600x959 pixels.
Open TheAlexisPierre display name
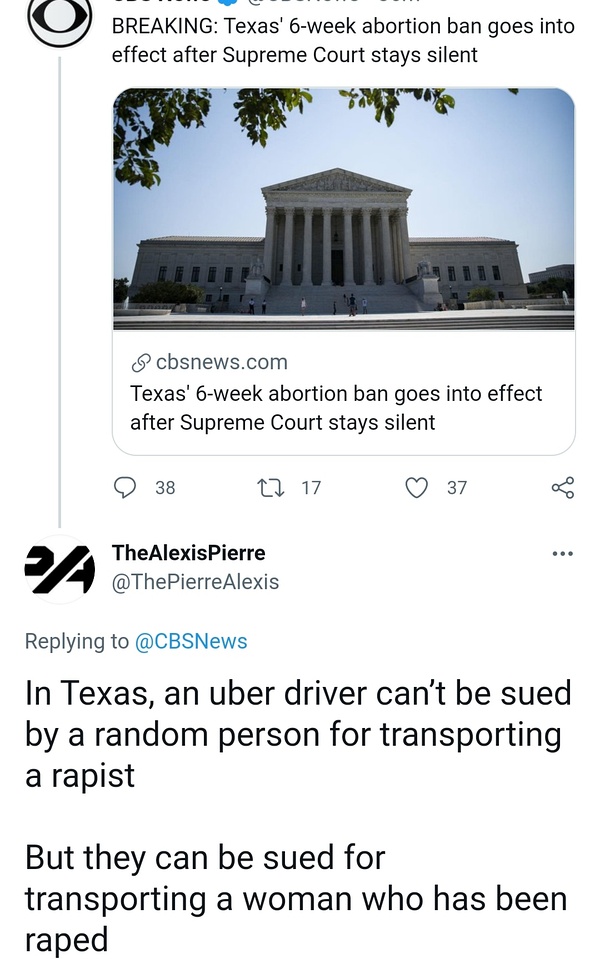(189, 553)
